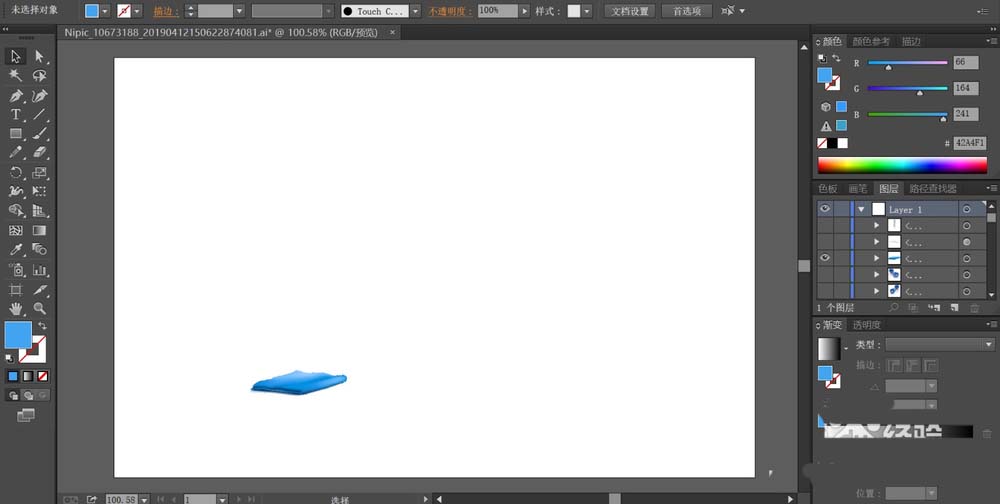The height and width of the screenshot is (504, 1000).
Task: Select the Gradient tool in toolbar
Action: [40, 230]
